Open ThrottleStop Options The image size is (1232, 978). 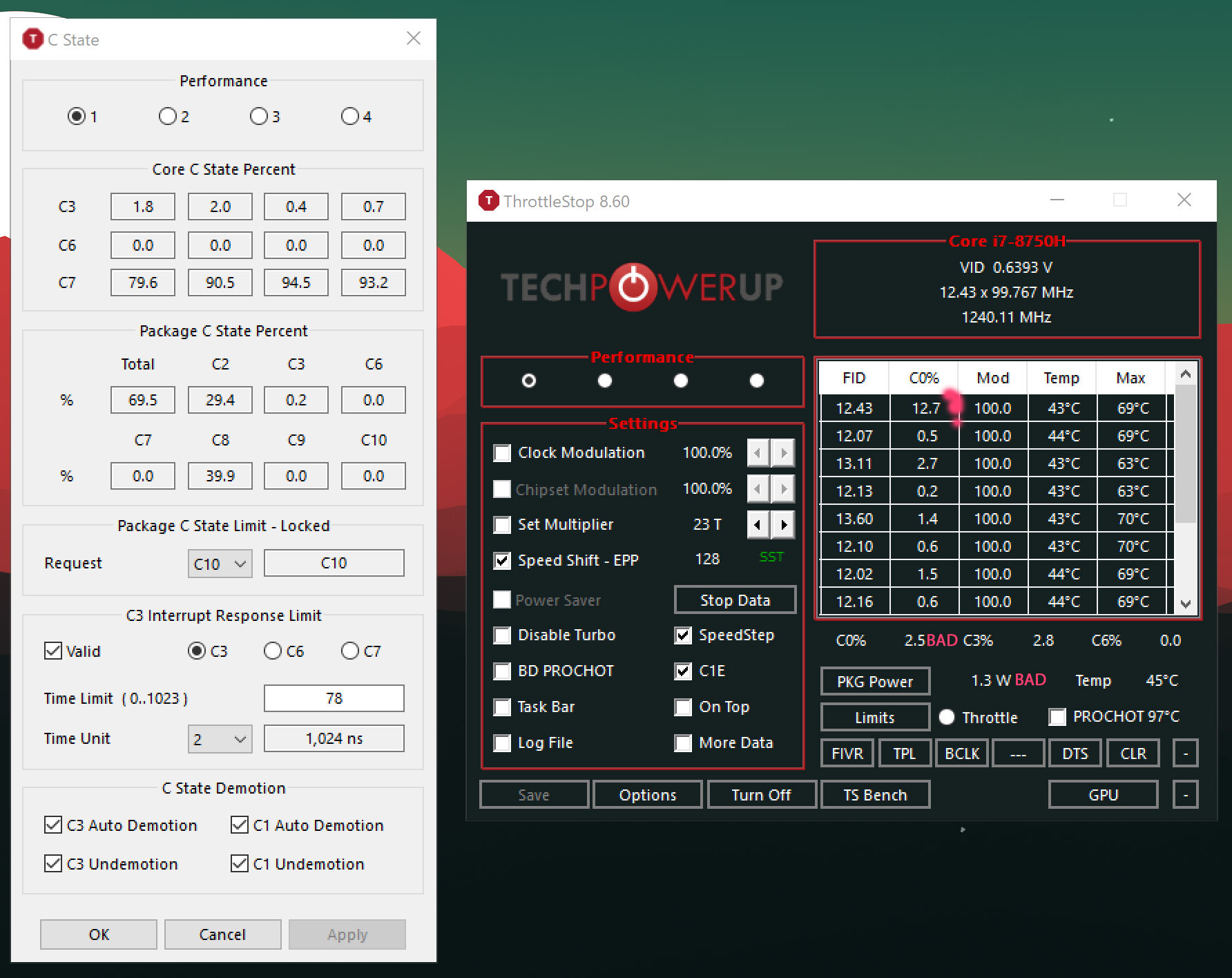[648, 794]
